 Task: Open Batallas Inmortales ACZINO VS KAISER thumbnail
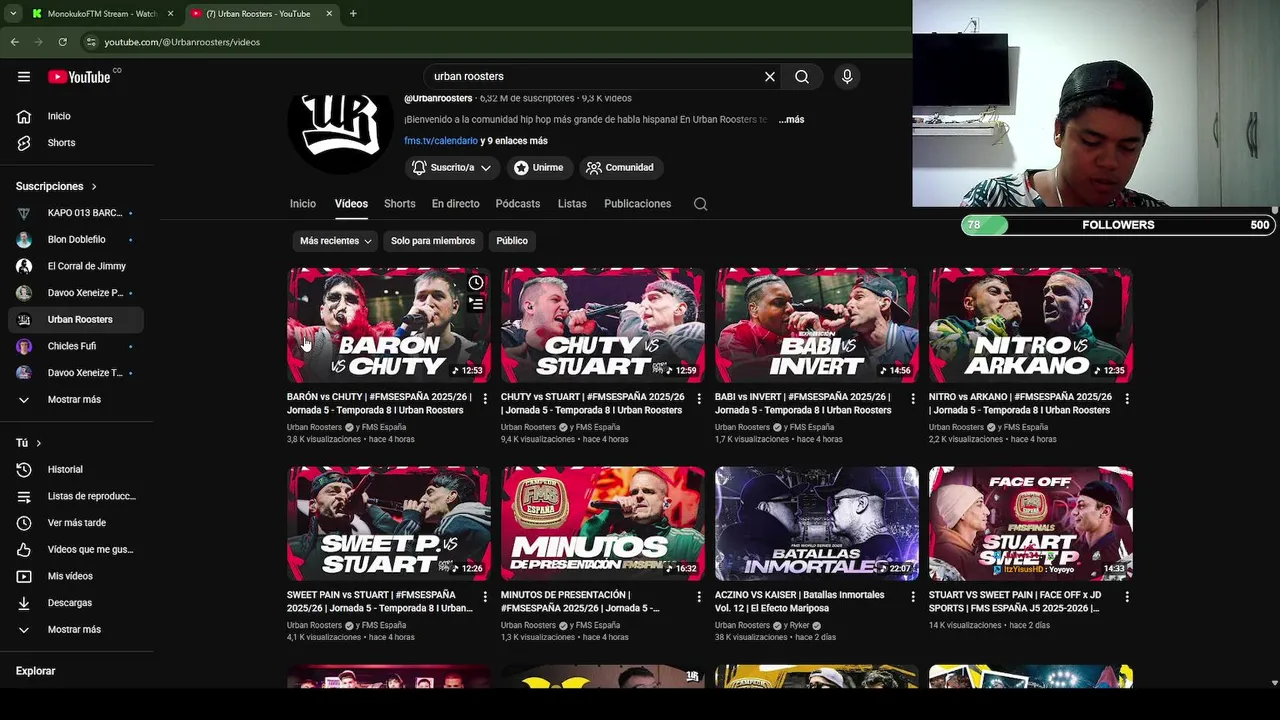(x=816, y=523)
